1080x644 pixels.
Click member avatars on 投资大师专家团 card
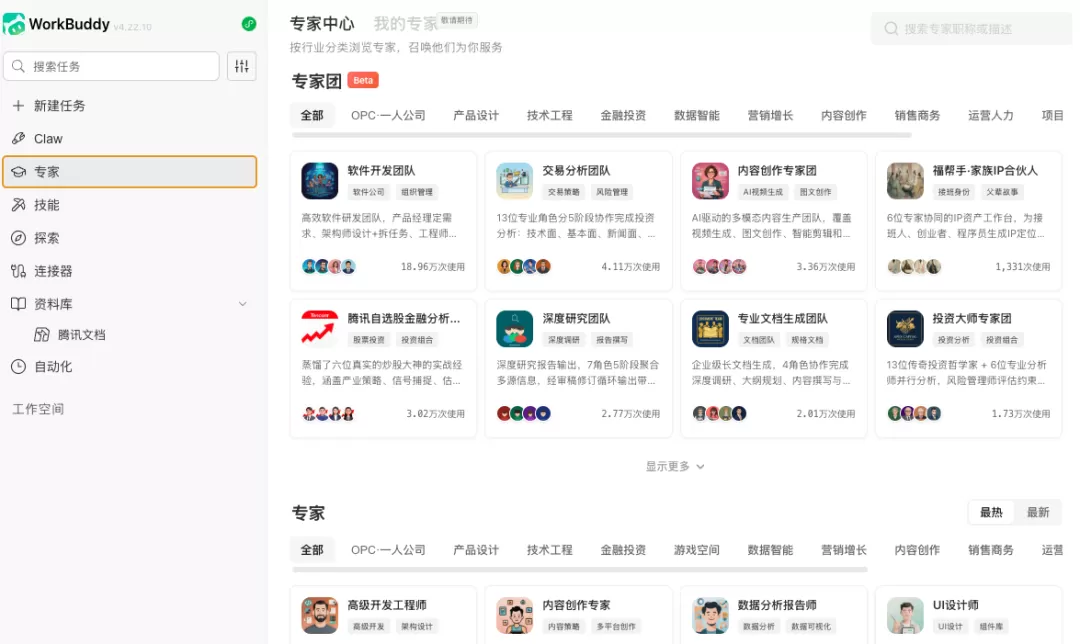(914, 413)
